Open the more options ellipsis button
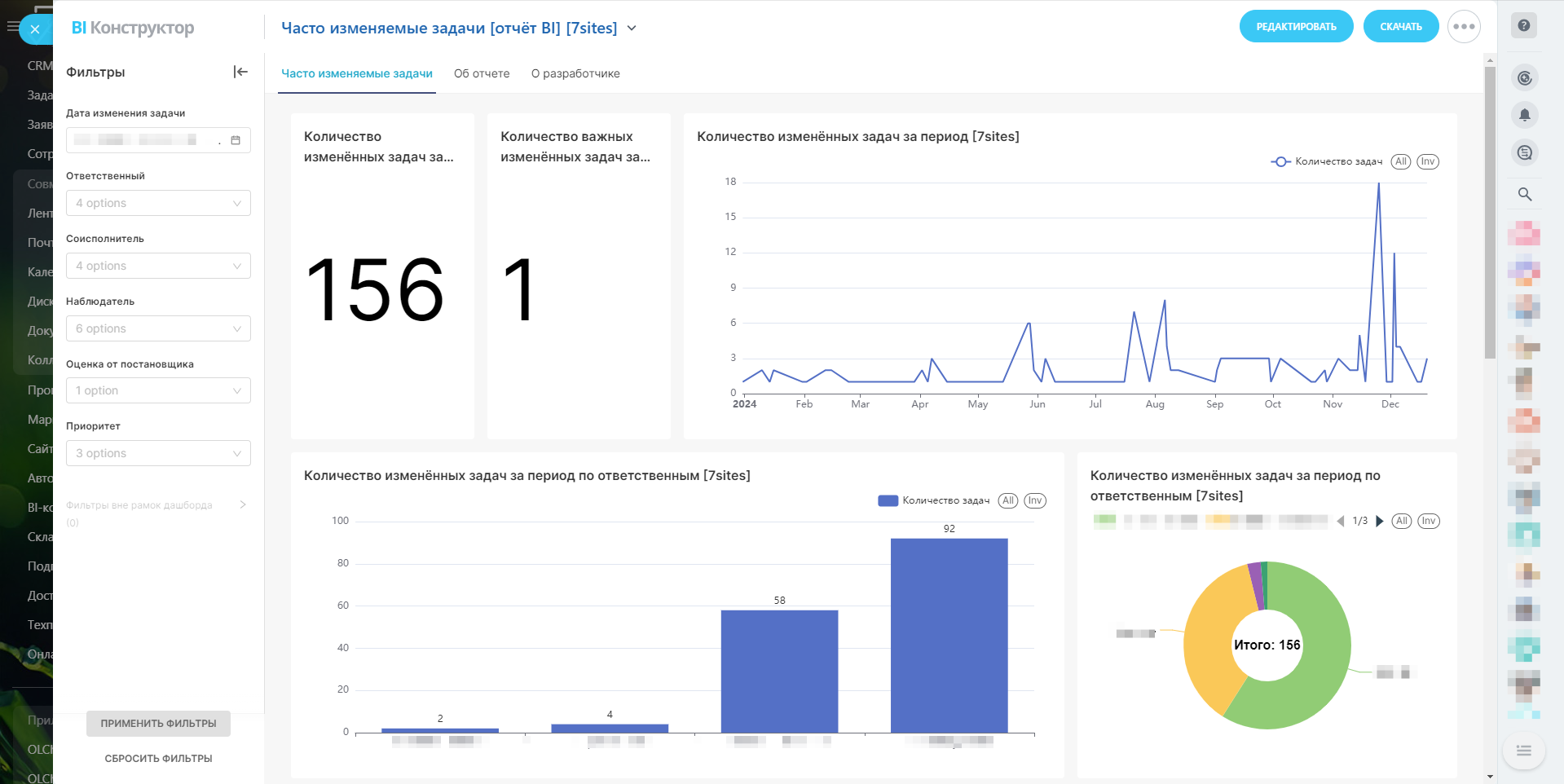 point(1464,27)
